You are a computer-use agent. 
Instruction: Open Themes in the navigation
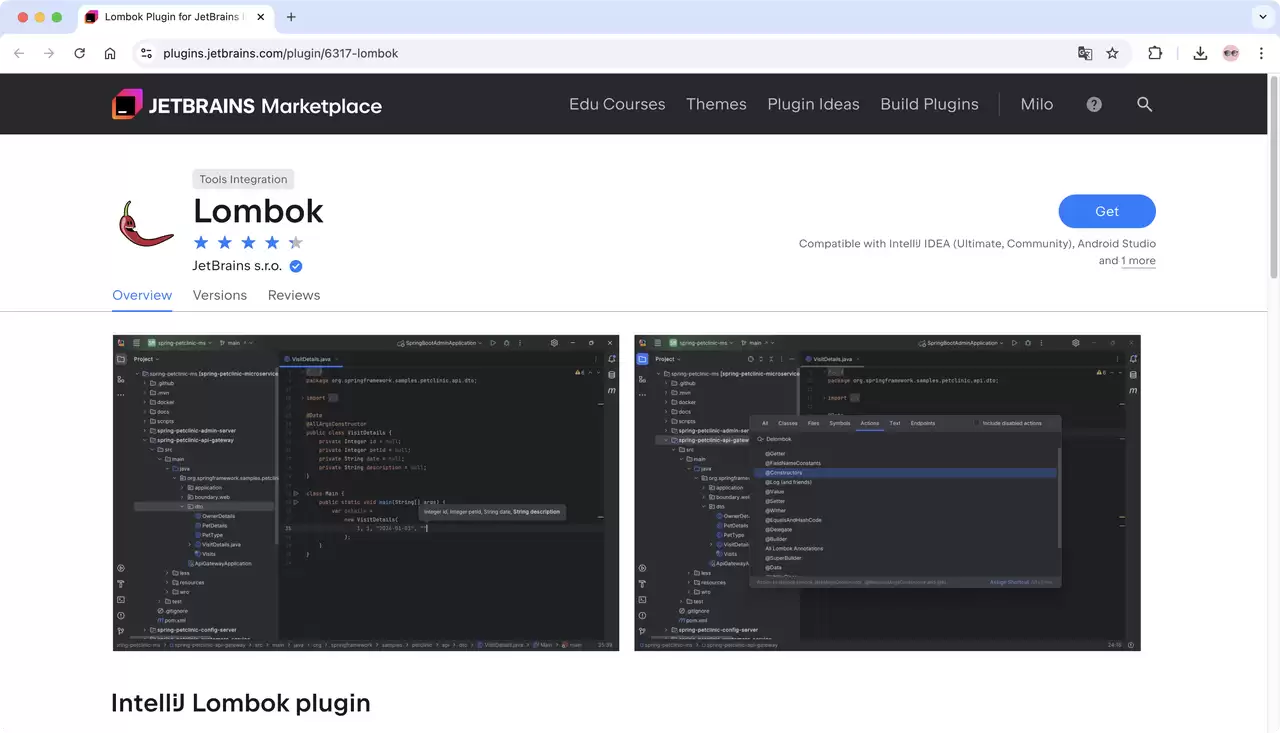click(x=716, y=104)
